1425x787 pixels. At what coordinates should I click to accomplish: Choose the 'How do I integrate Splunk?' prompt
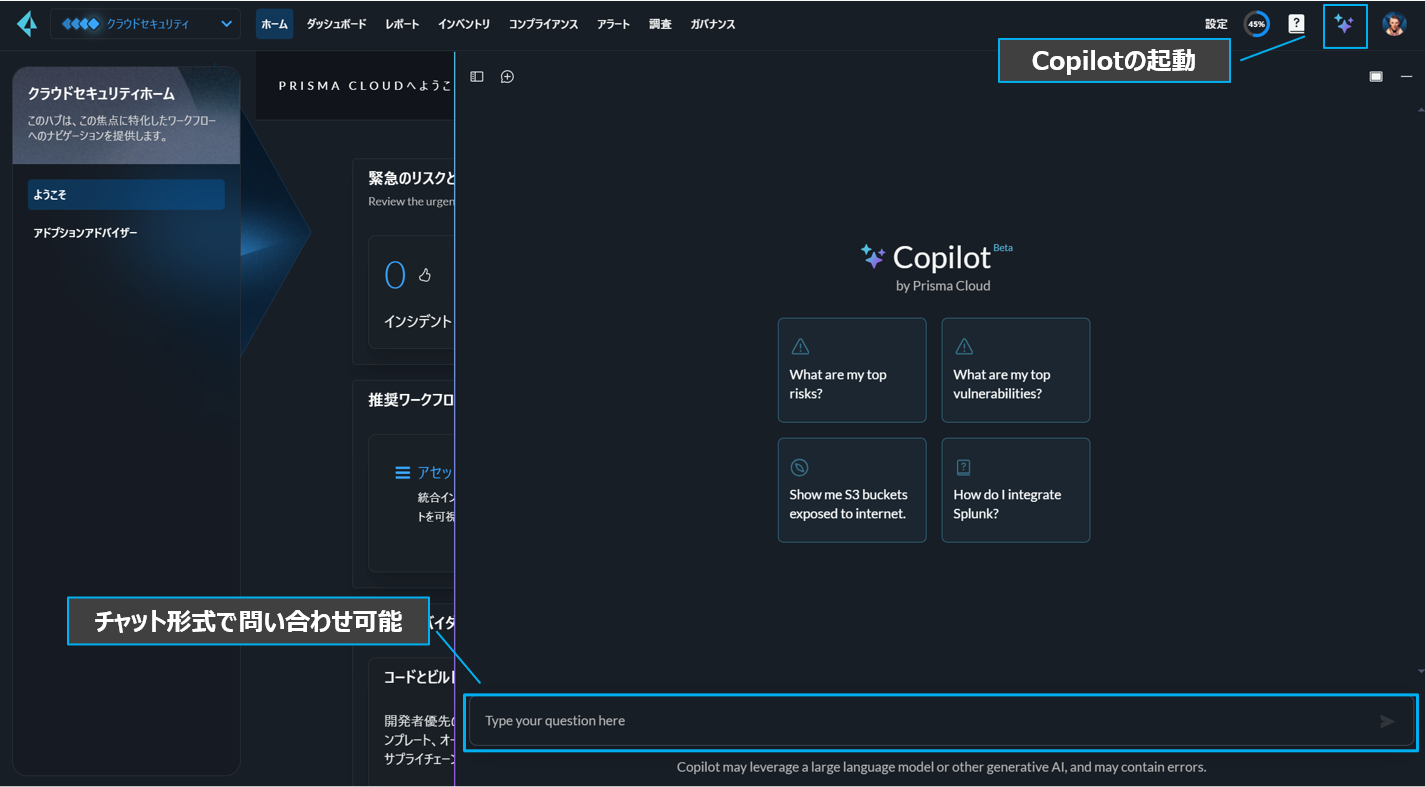click(1015, 490)
